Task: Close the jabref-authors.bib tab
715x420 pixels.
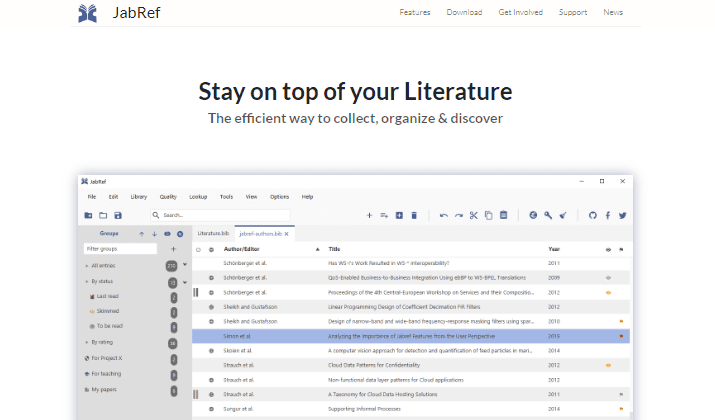Action: click(x=287, y=234)
